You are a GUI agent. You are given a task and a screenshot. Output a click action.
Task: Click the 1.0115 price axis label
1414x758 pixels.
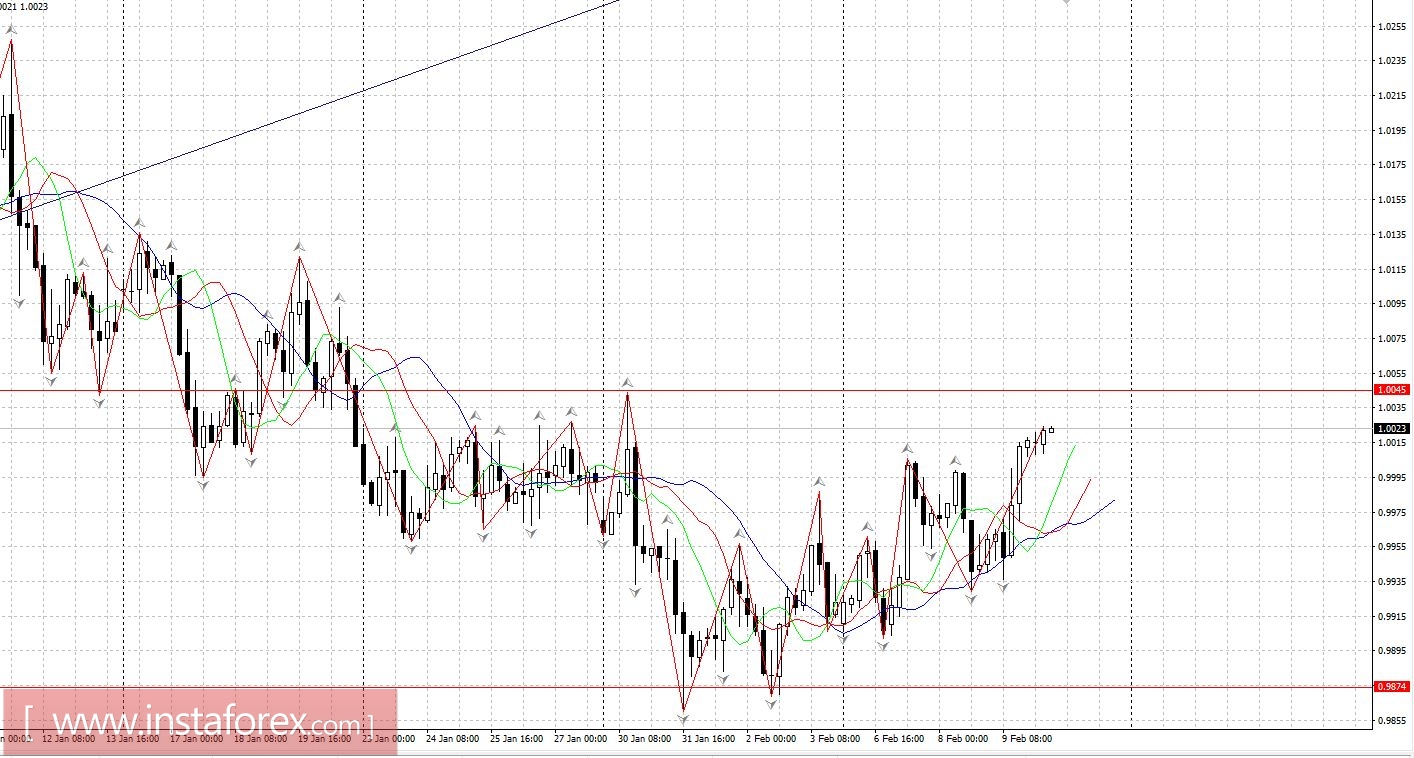[1391, 270]
